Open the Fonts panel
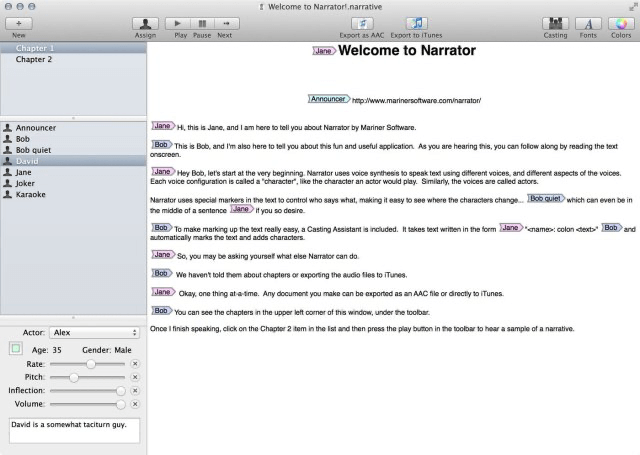This screenshot has height=455, width=640. (x=588, y=24)
